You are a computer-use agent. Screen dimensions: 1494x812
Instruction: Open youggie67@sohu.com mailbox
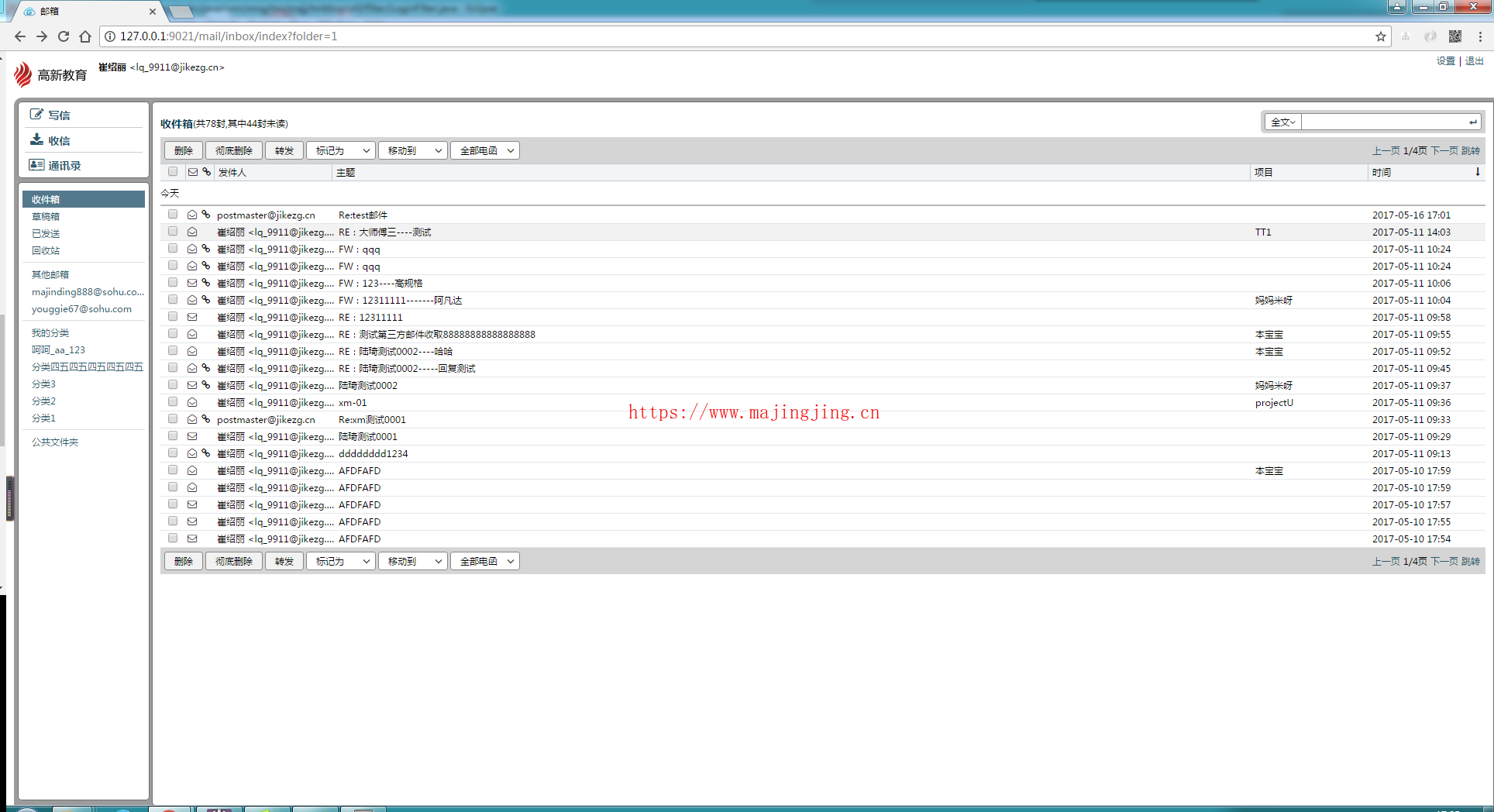(x=81, y=308)
